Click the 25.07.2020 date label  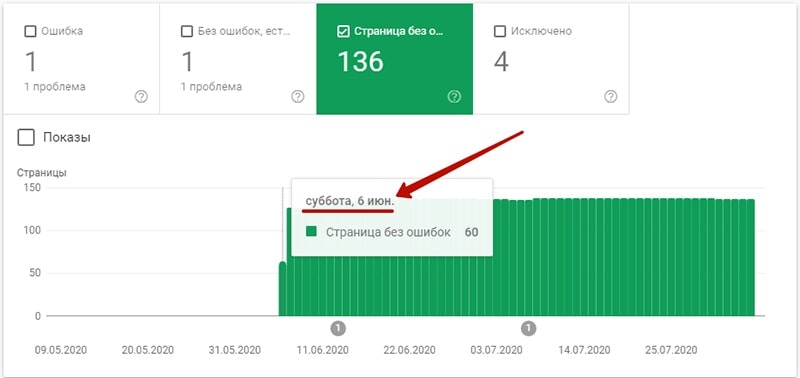(x=671, y=350)
